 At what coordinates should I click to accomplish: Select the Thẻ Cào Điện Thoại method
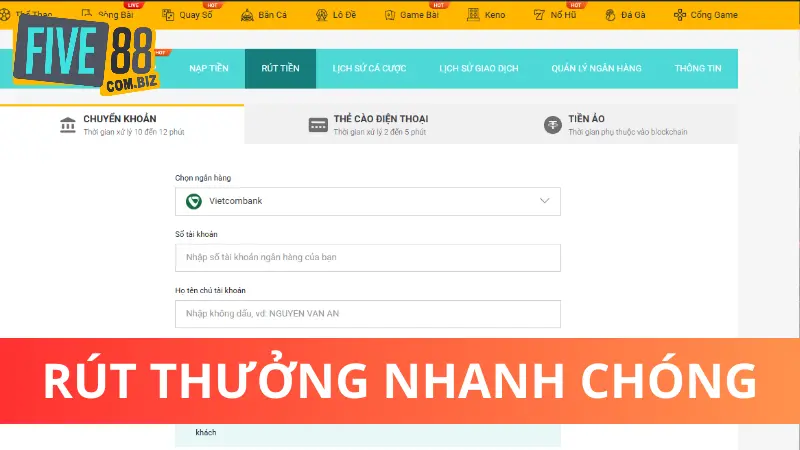pyautogui.click(x=367, y=124)
